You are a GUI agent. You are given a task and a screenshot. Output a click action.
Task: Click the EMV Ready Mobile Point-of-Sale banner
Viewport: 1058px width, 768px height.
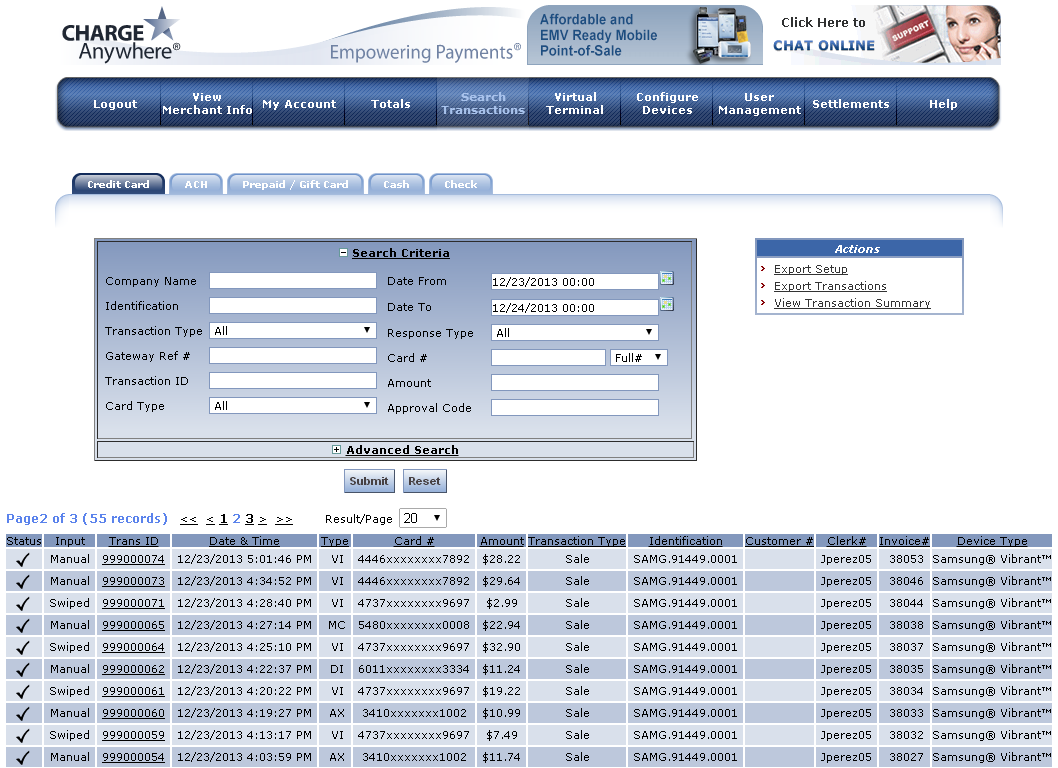[644, 35]
